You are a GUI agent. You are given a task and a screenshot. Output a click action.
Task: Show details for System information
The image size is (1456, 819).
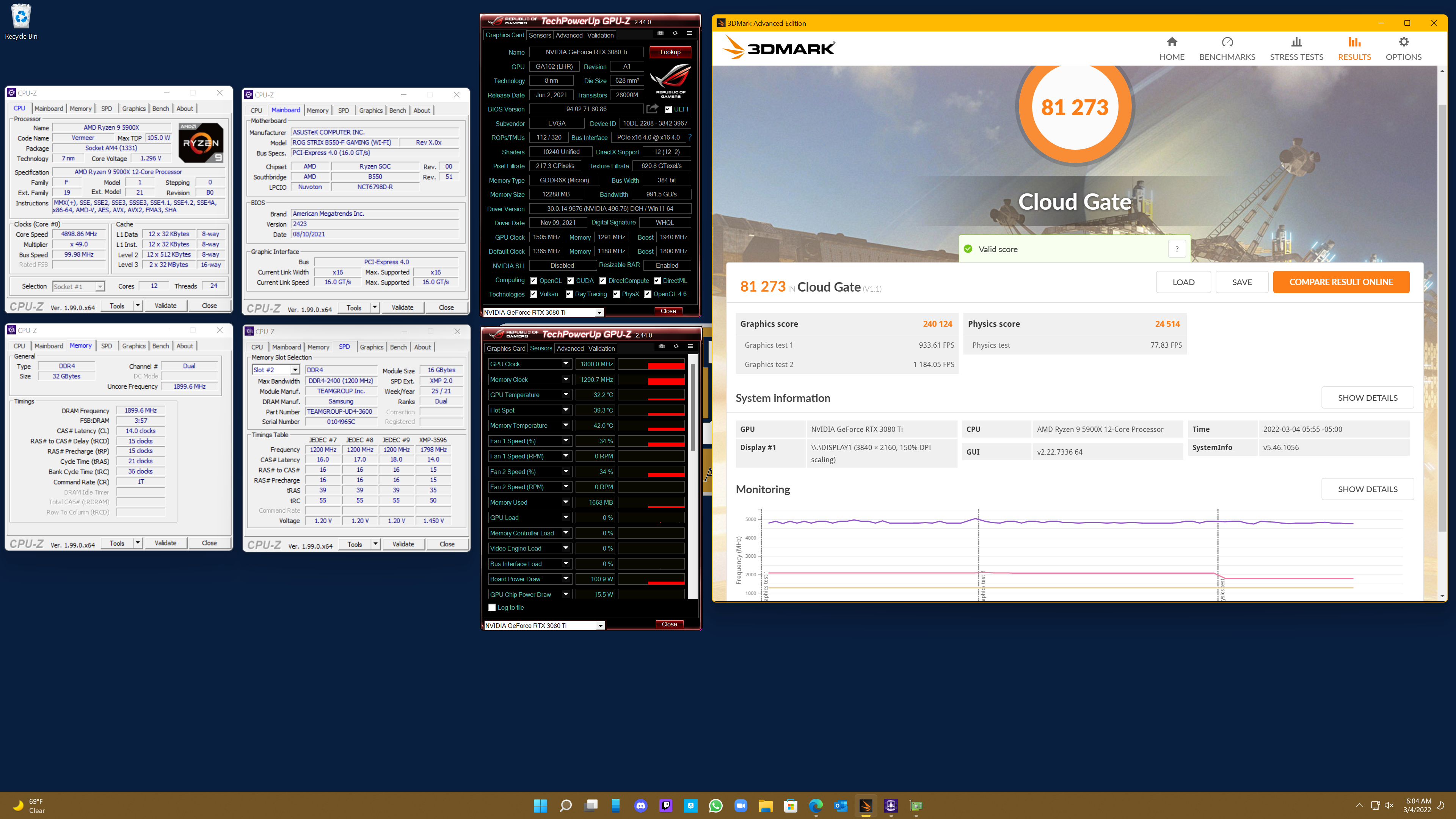pyautogui.click(x=1367, y=398)
